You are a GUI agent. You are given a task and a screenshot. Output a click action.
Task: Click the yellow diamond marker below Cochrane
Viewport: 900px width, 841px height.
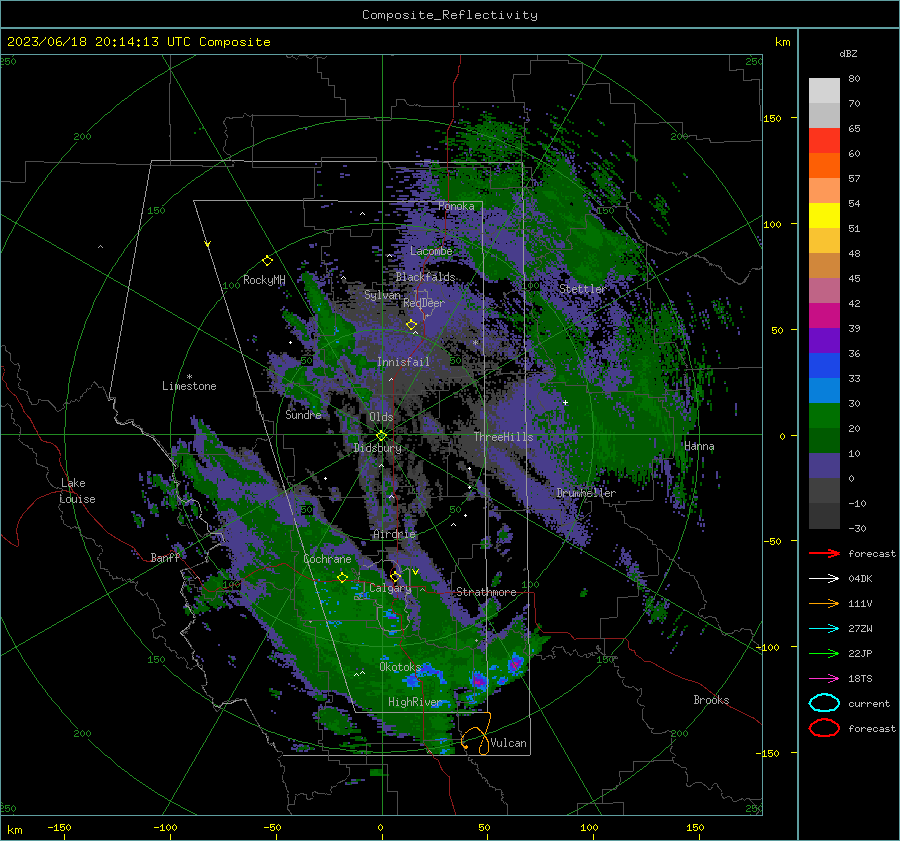click(342, 577)
